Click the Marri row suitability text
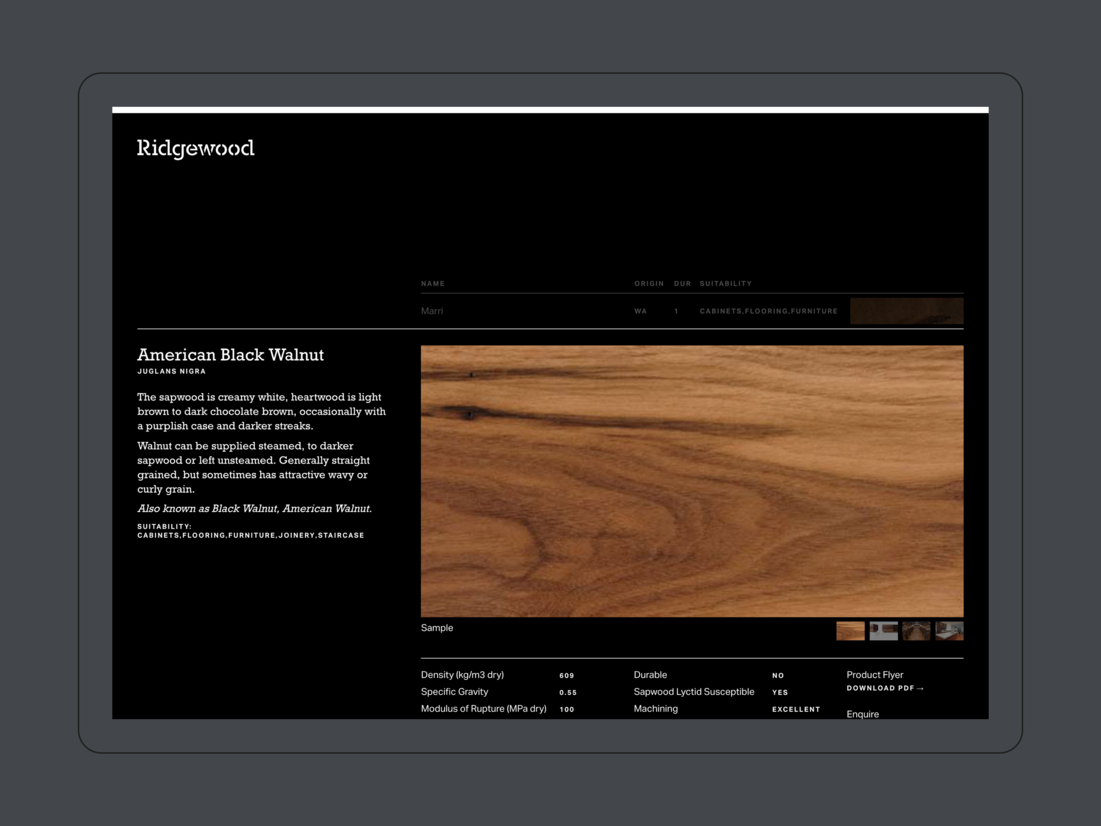 click(x=768, y=311)
